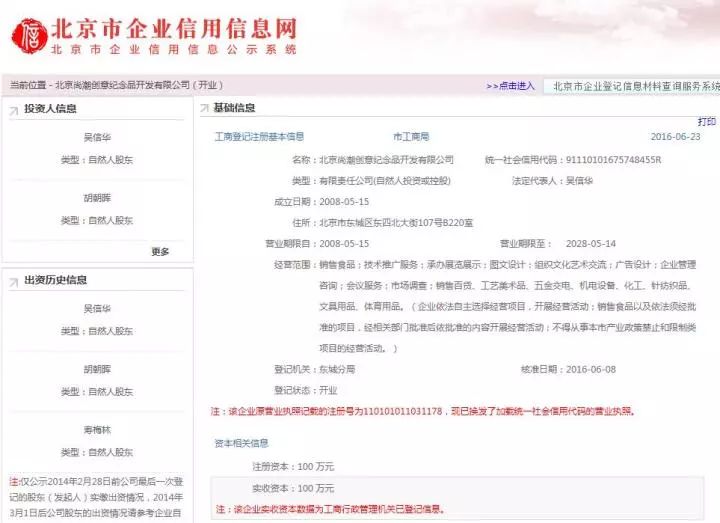Click 注册资本 100 万元 value
Viewport: 720px width, 523px height.
pos(316,467)
